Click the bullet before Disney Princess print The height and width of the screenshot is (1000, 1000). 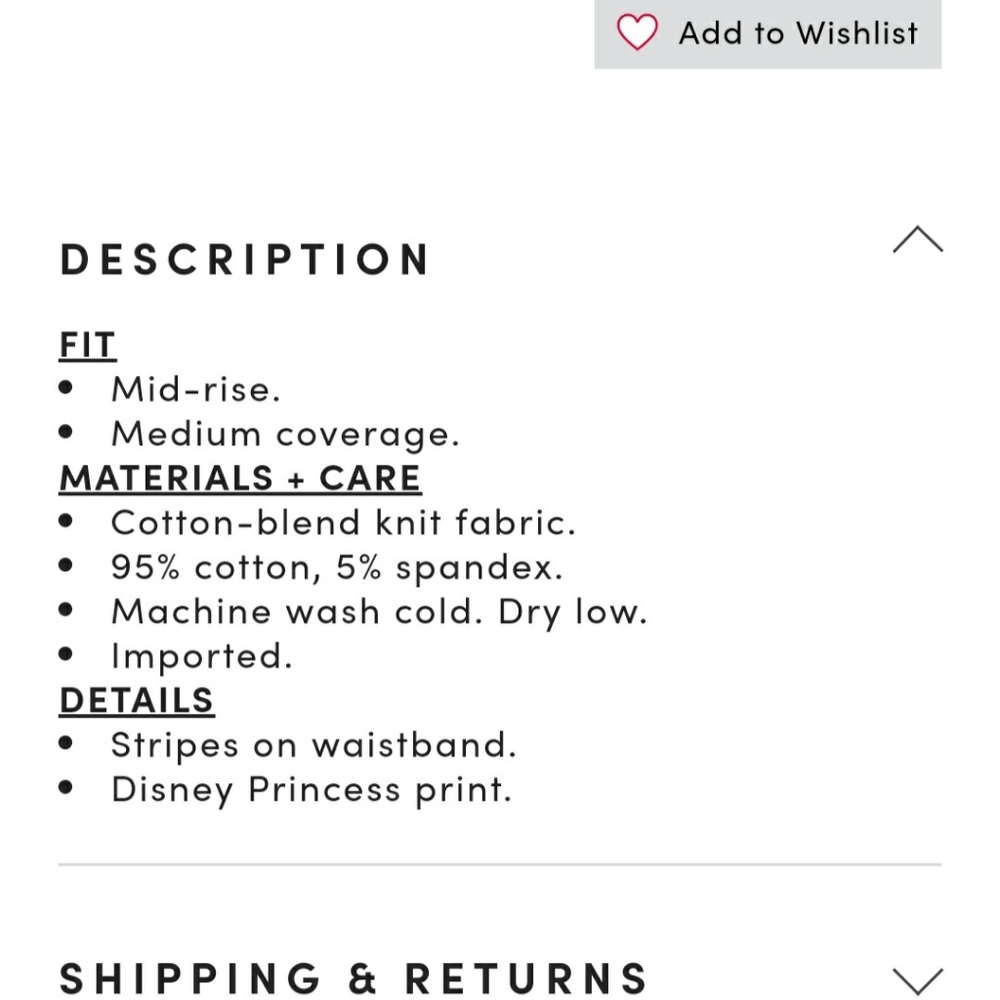(67, 789)
